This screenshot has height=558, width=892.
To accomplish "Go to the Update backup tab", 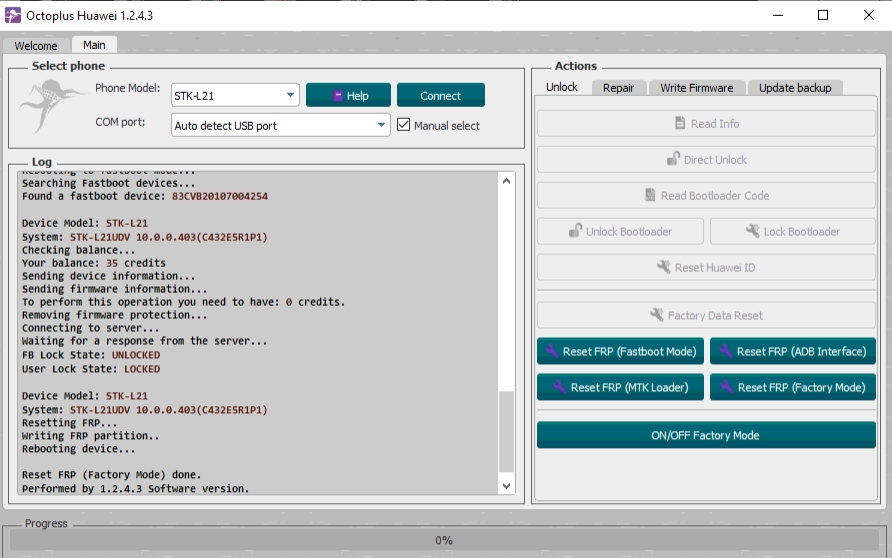I will click(795, 88).
